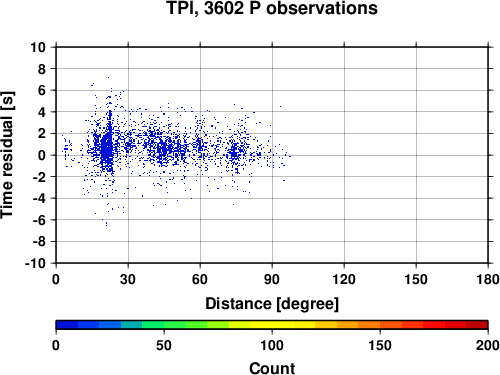Click the x-axis tick label '180'

coord(487,279)
